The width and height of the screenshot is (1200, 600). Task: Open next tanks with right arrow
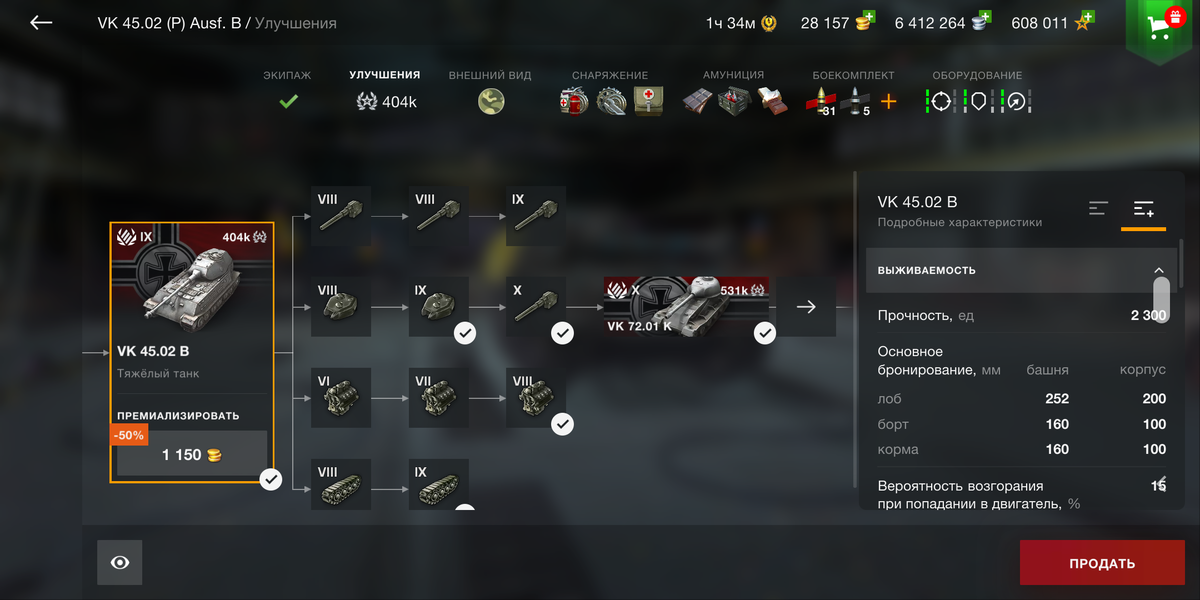(x=806, y=307)
